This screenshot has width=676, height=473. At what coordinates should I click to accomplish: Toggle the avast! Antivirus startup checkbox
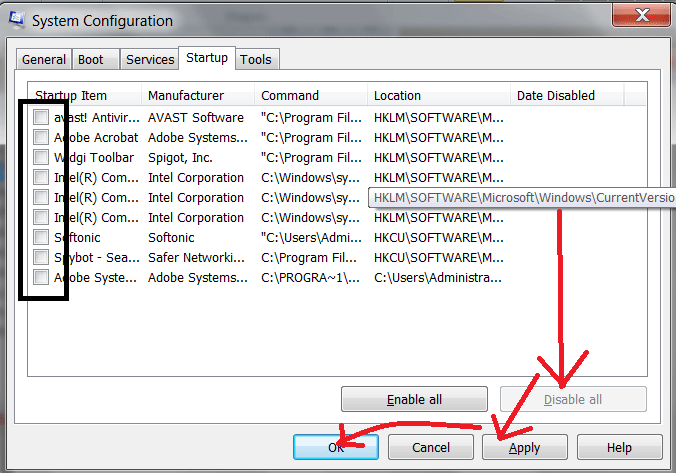coord(41,117)
